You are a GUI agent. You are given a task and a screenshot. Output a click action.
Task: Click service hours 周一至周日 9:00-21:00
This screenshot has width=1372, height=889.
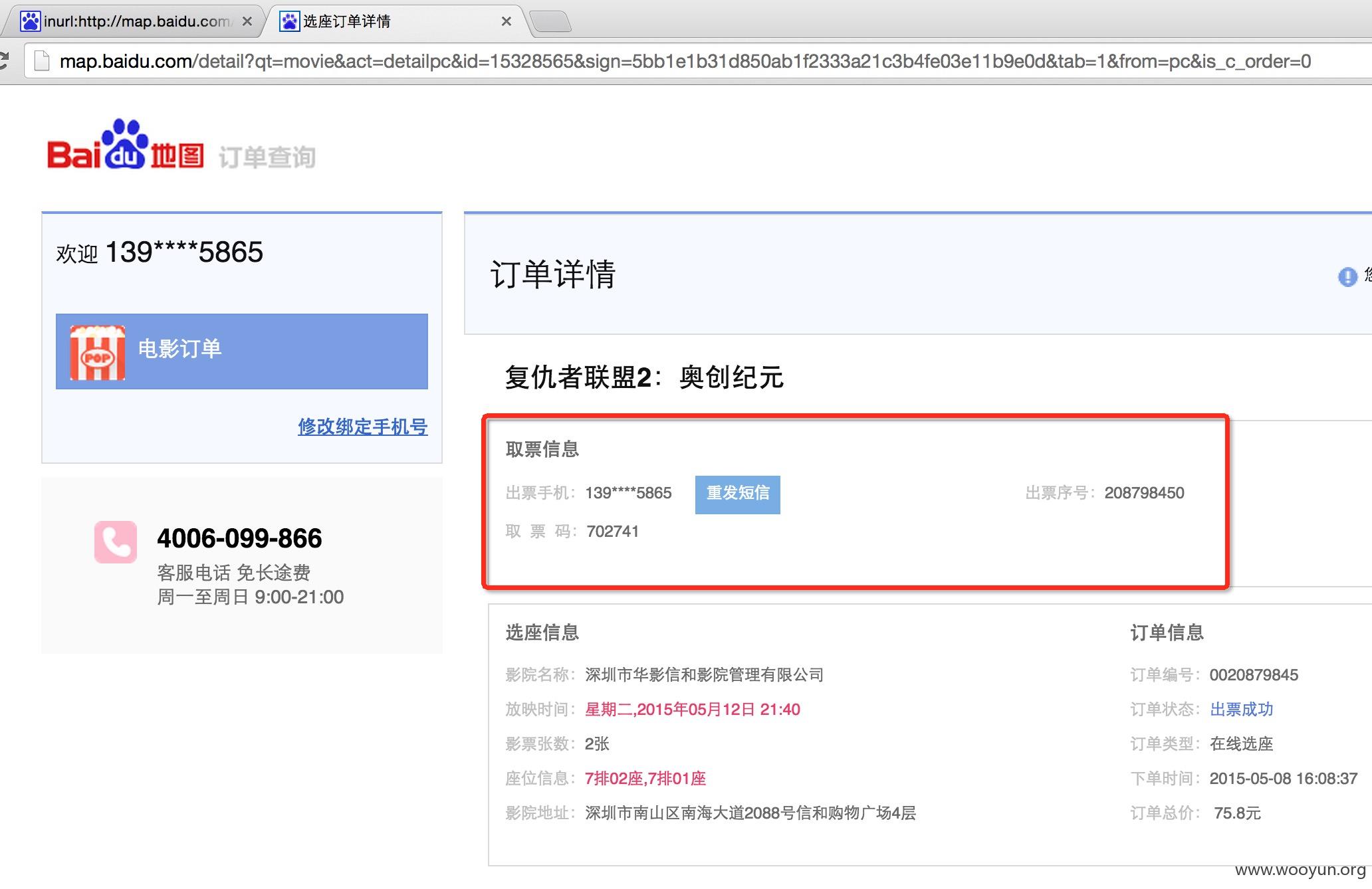point(251,597)
